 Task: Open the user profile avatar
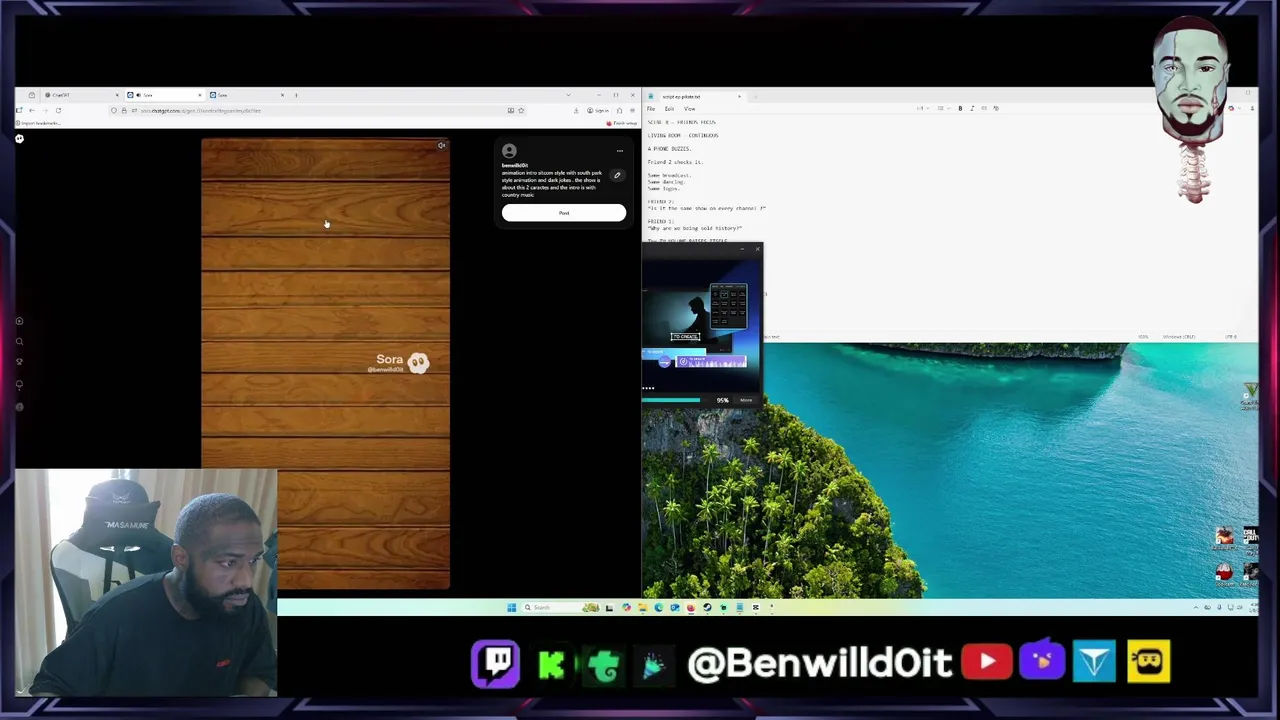(509, 151)
